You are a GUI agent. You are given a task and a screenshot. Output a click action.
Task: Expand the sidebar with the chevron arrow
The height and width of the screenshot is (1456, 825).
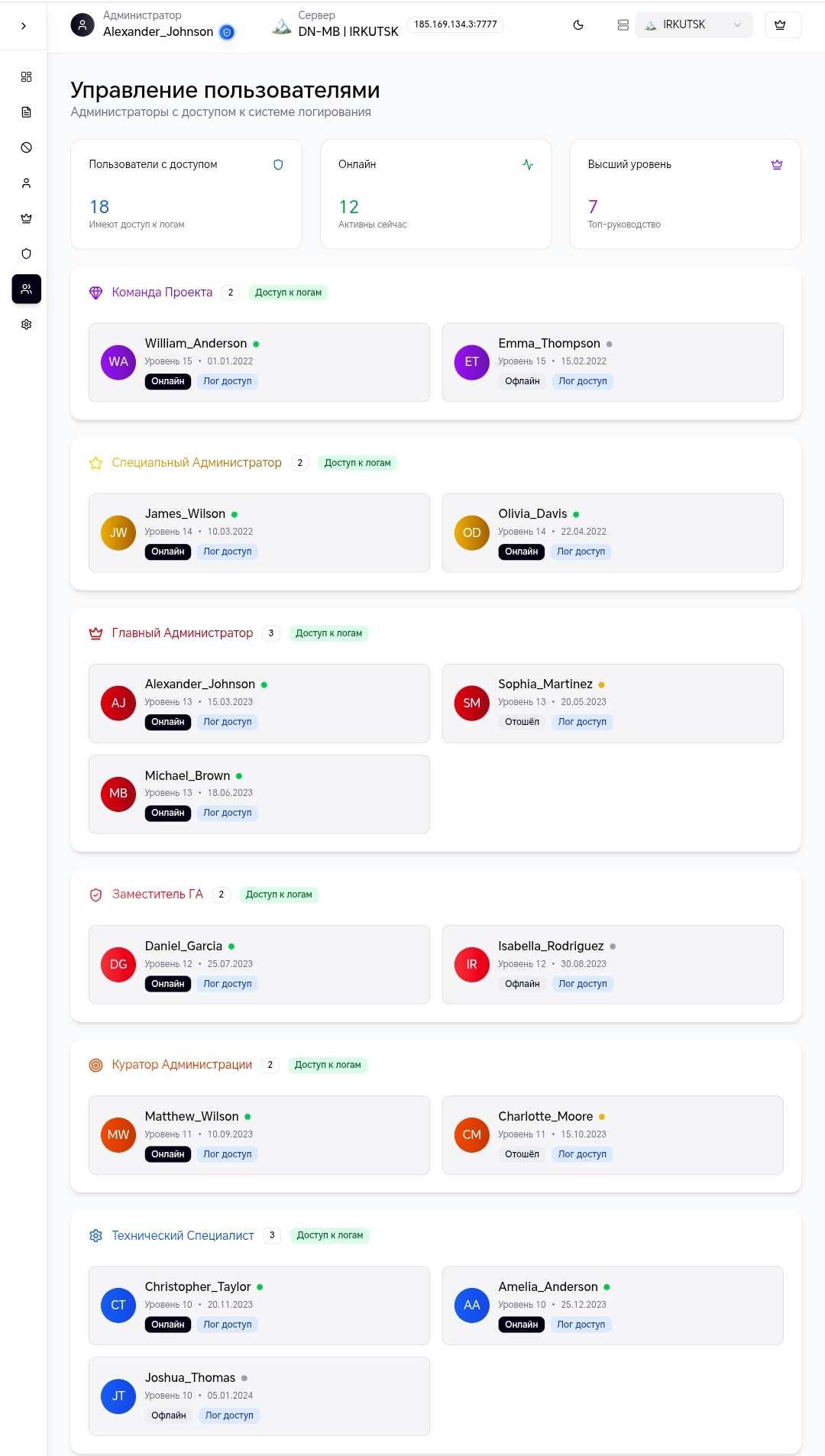tap(24, 25)
